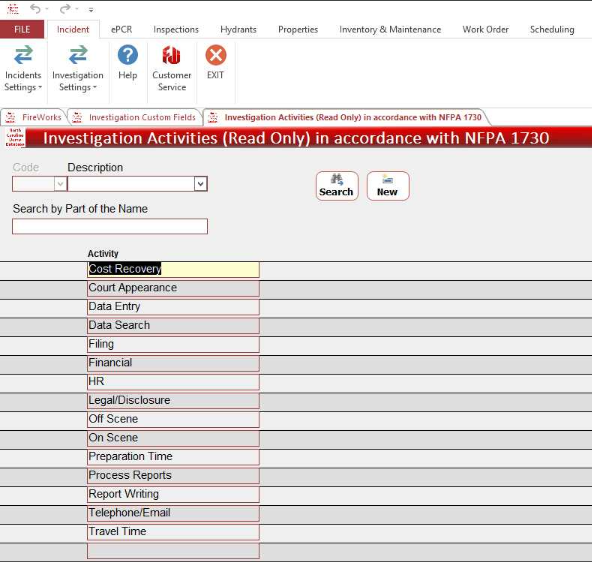Click the FireWorks document tab icon
The width and height of the screenshot is (592, 562).
coord(10,117)
